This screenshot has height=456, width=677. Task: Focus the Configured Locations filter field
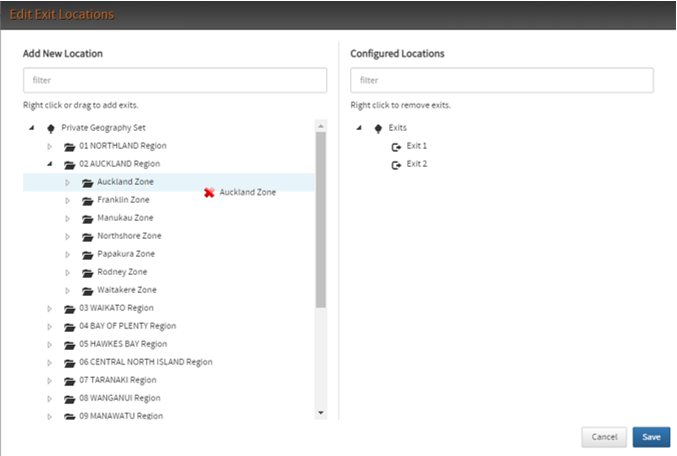[x=502, y=80]
